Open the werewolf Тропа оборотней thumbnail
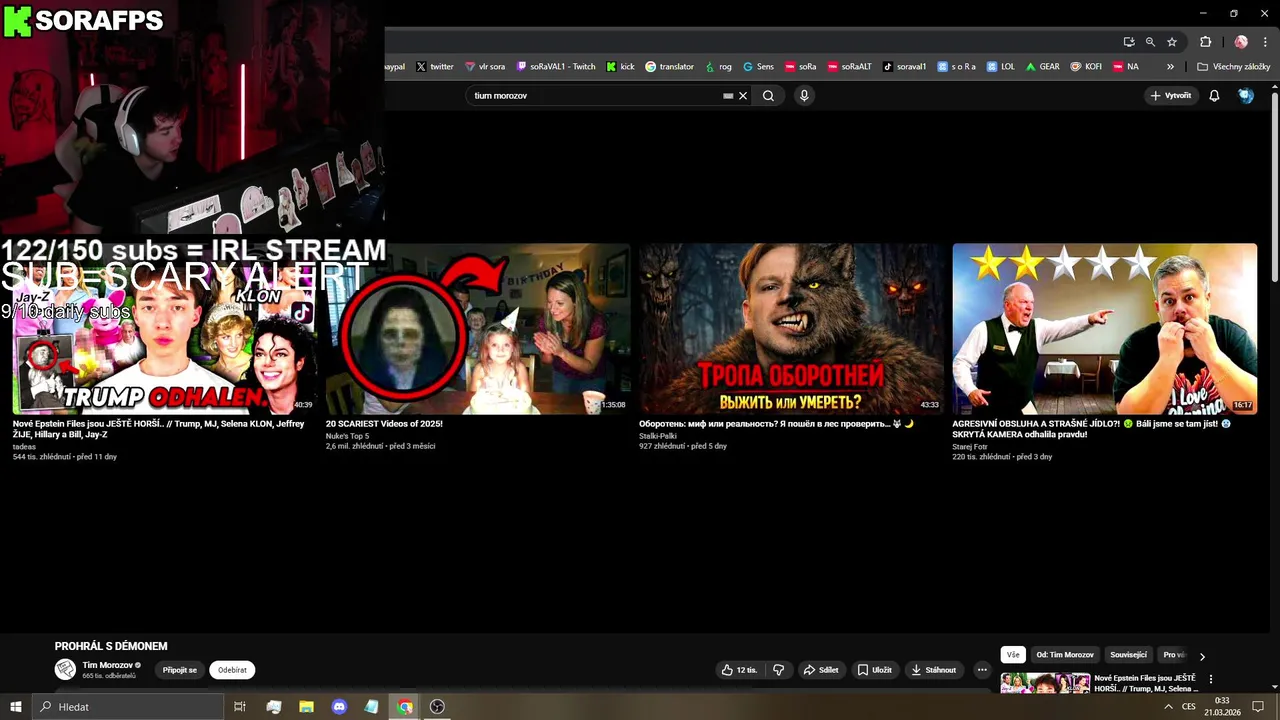Viewport: 1280px width, 720px height. [792, 329]
